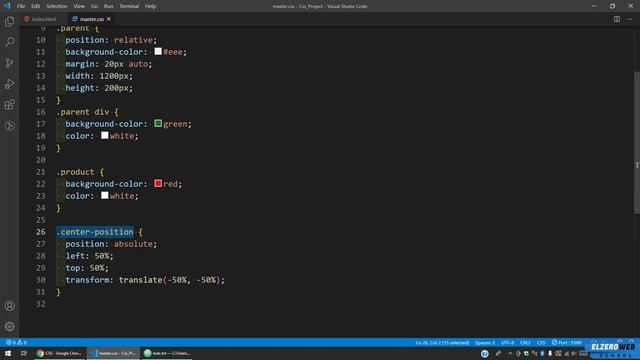
Task: Click the volume tray icon
Action: pyautogui.click(x=574, y=353)
